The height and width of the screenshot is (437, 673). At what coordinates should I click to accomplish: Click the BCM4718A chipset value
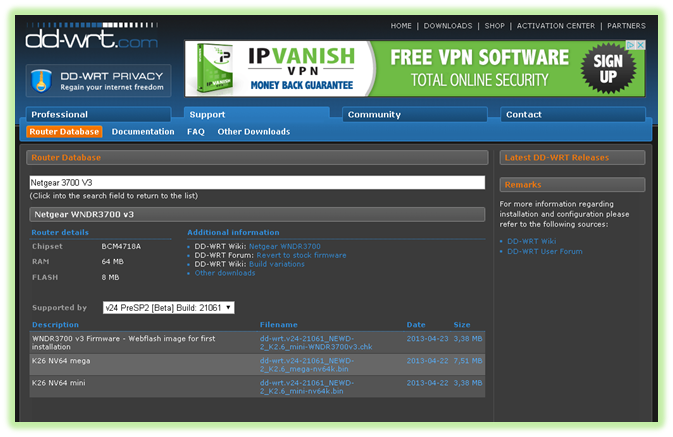click(121, 246)
